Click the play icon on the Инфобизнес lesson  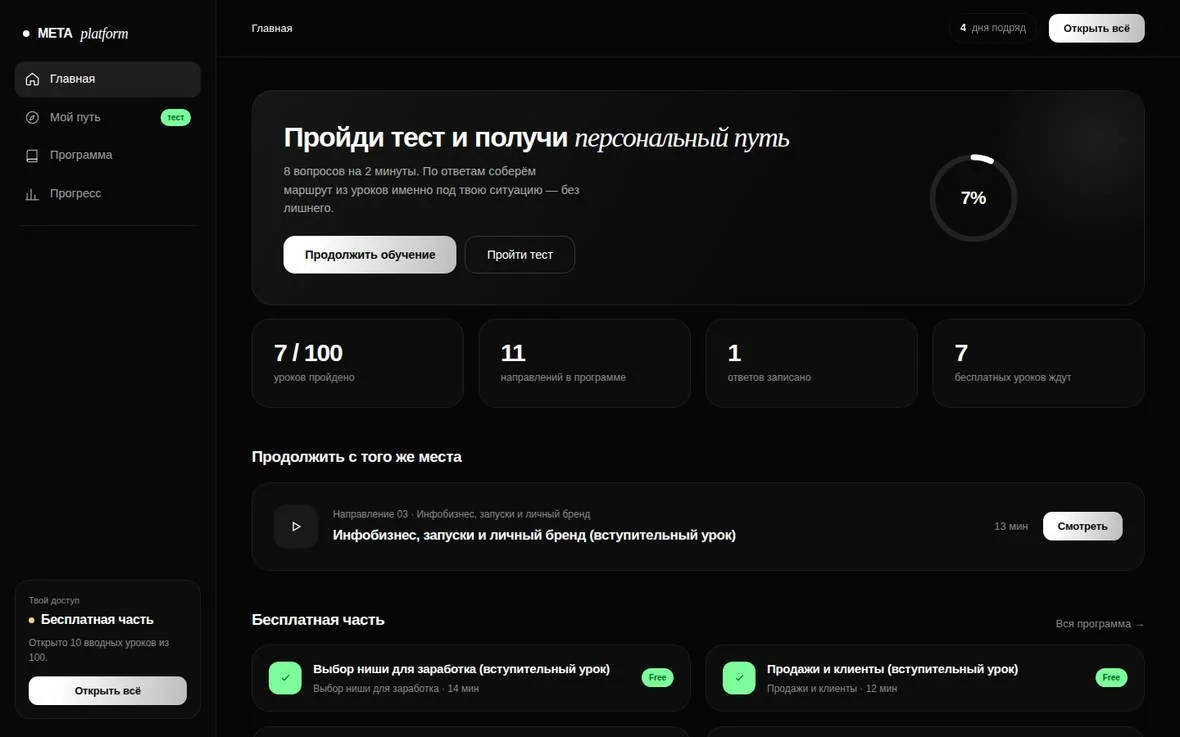[x=296, y=526]
